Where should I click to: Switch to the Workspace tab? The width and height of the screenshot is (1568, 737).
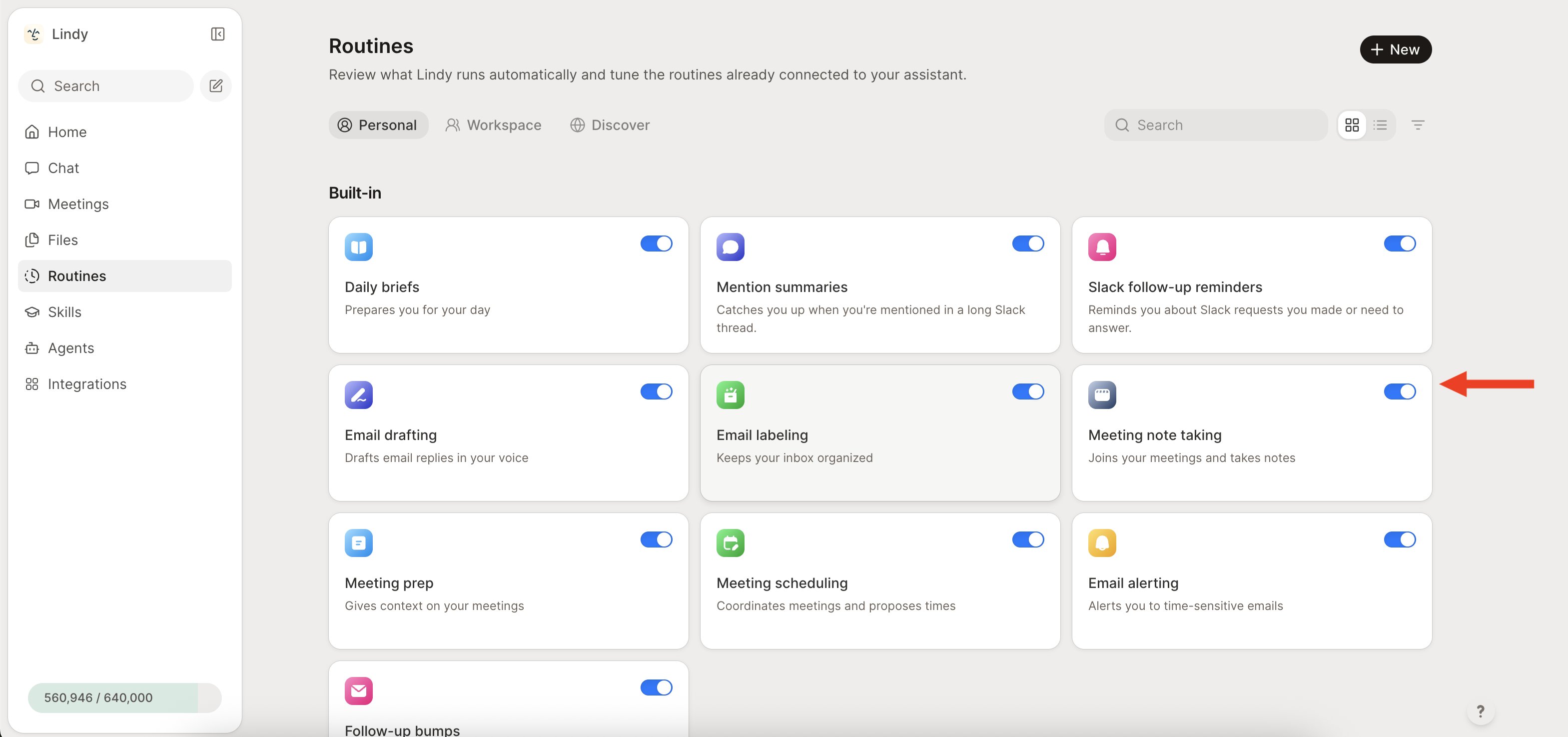493,125
